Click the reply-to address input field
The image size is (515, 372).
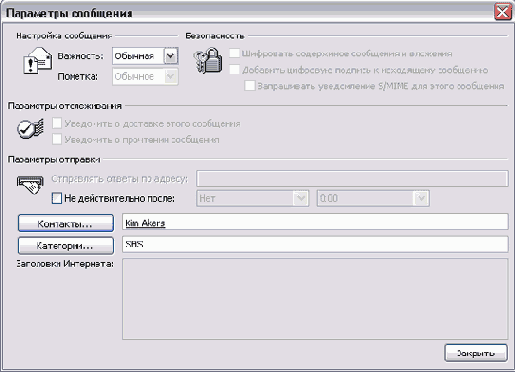pyautogui.click(x=352, y=178)
